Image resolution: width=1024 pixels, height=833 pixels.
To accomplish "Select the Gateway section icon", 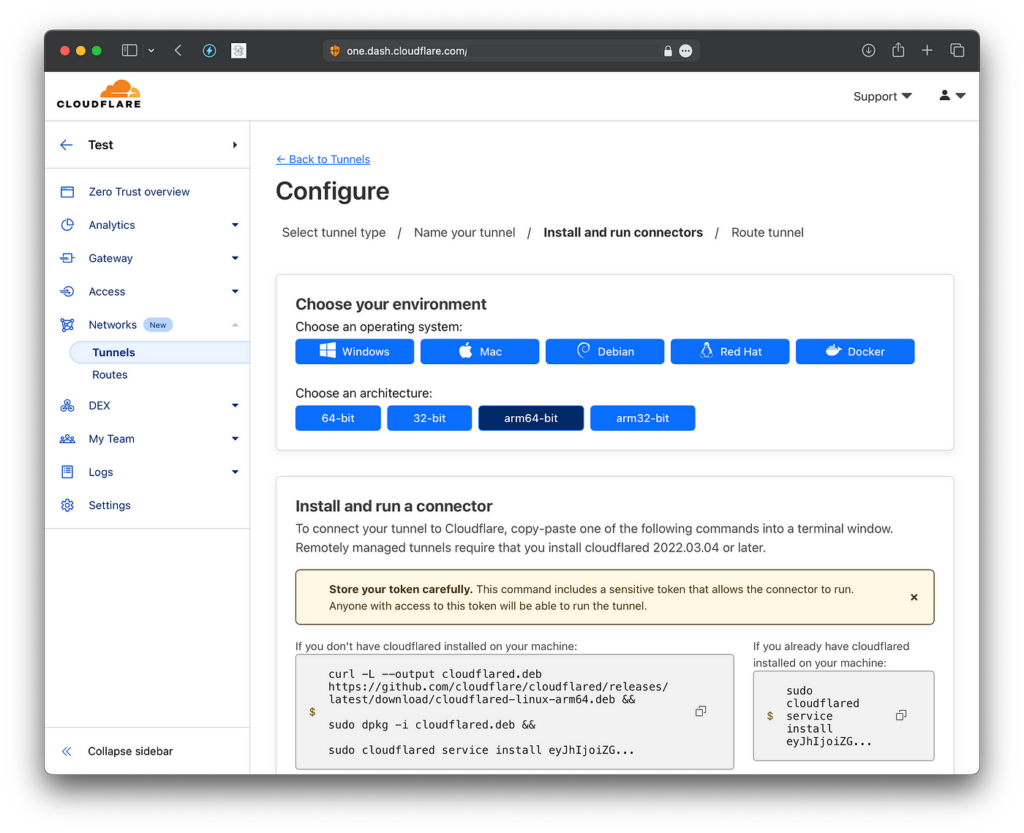I will point(67,258).
